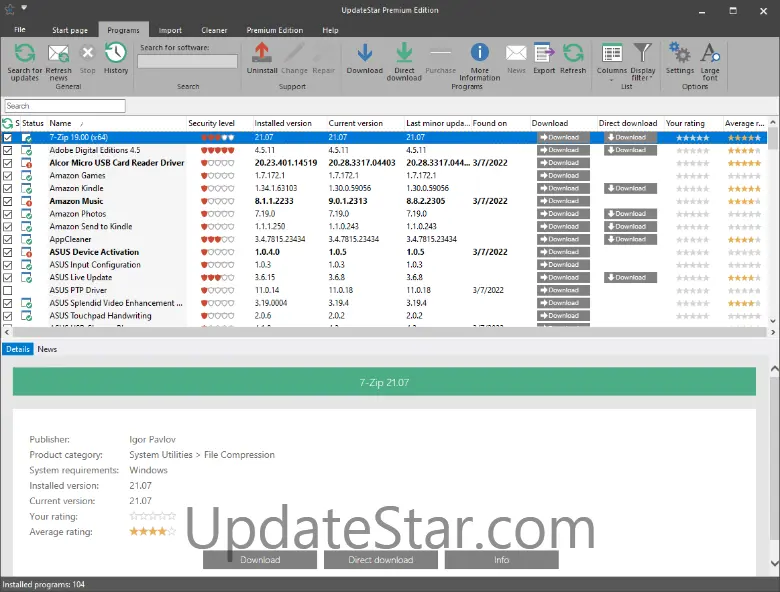The height and width of the screenshot is (592, 780).
Task: Toggle the Amazon Photos checkbox
Action: 7,214
